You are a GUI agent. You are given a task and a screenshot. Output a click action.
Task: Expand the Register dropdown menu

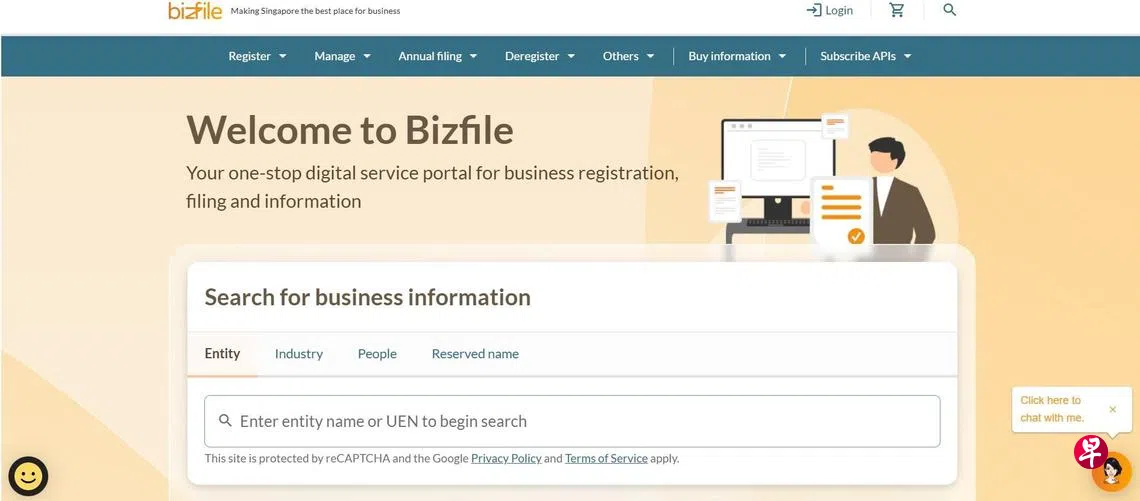tap(257, 56)
